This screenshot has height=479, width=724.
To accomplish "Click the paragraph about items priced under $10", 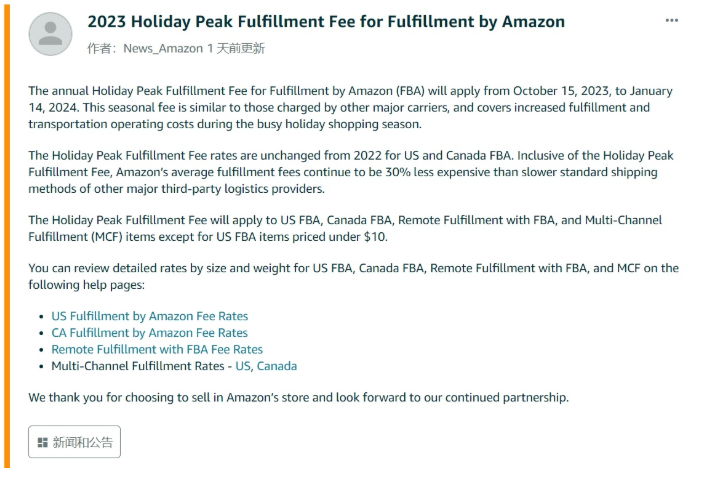I will pos(345,228).
